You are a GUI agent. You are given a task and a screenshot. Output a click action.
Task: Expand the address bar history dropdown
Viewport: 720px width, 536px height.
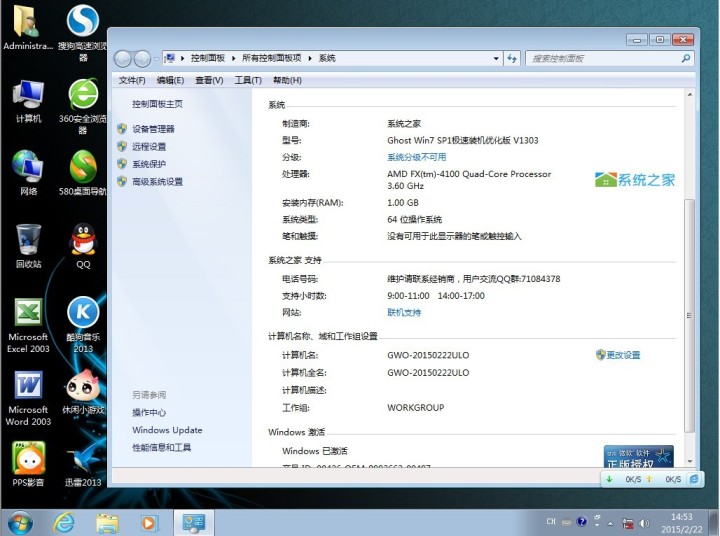click(496, 58)
